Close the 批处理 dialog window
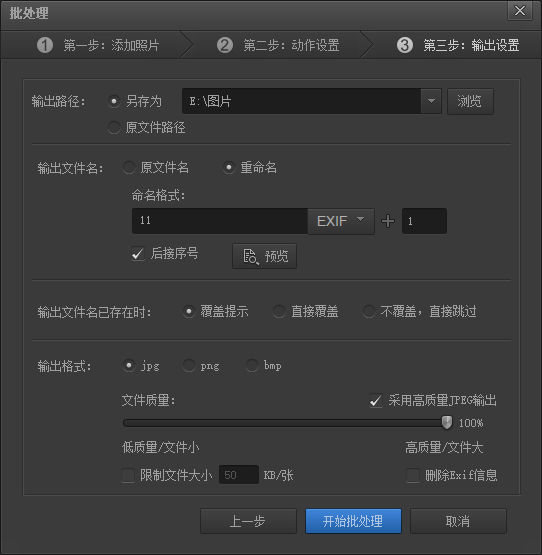The width and height of the screenshot is (542, 555). click(x=520, y=11)
